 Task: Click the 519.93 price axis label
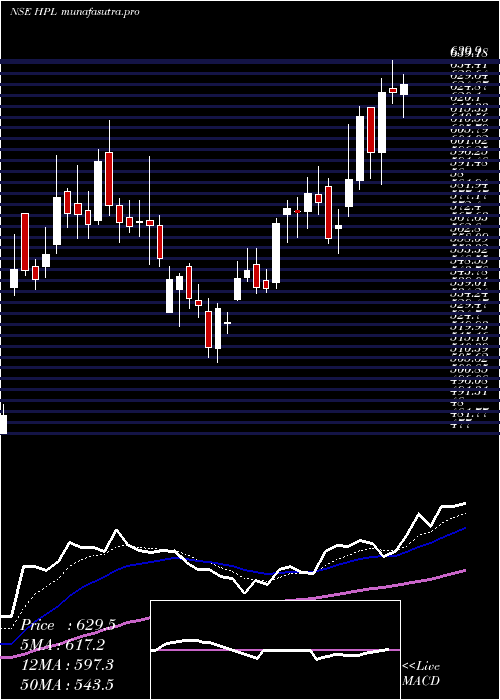point(469,327)
